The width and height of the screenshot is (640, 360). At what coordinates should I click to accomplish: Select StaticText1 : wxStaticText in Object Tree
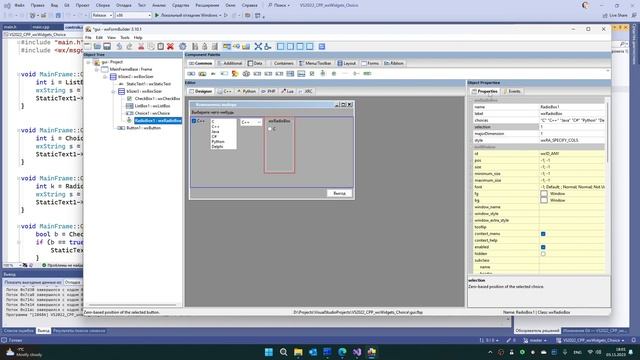149,84
